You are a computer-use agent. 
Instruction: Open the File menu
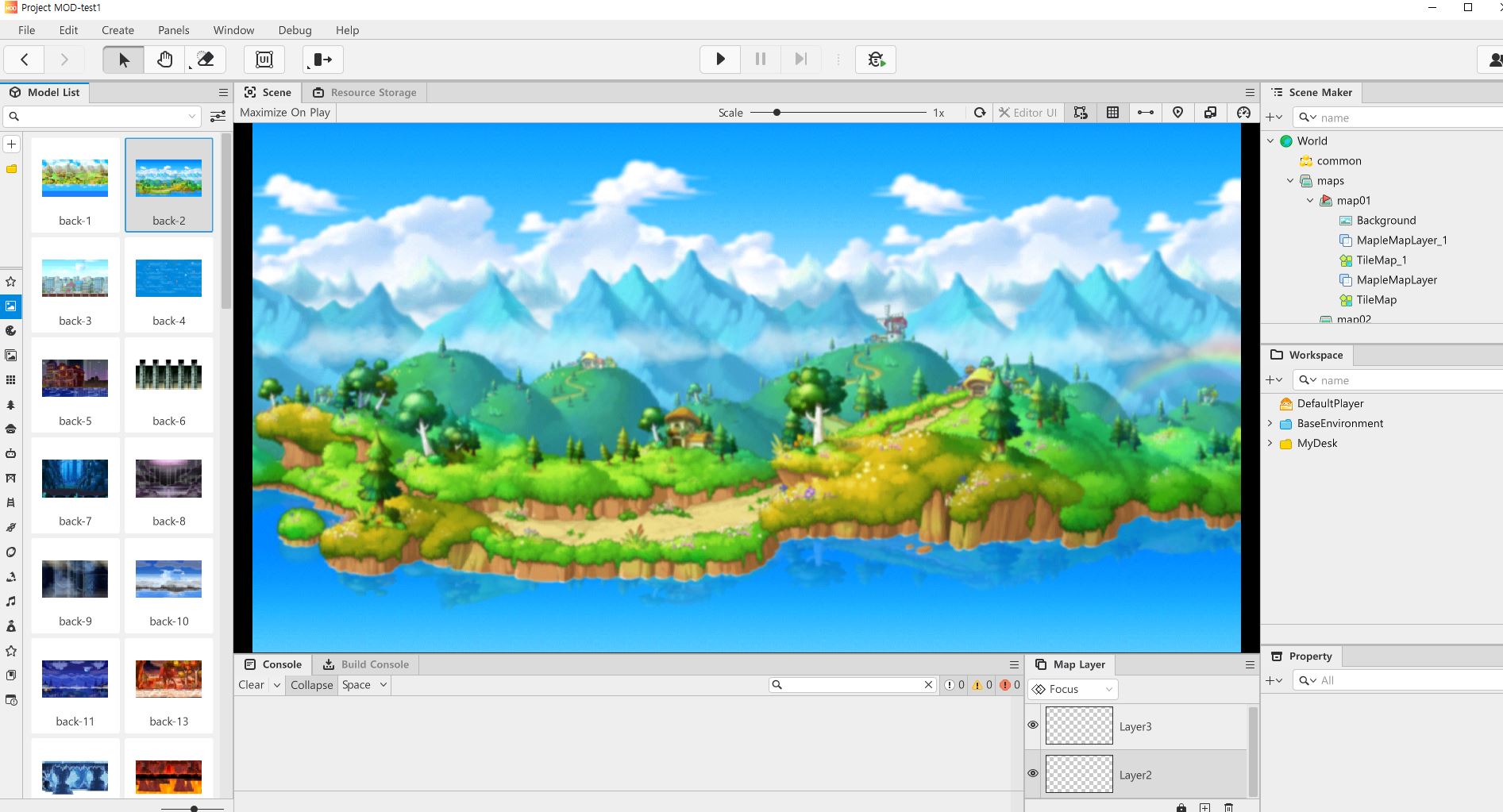(x=27, y=30)
